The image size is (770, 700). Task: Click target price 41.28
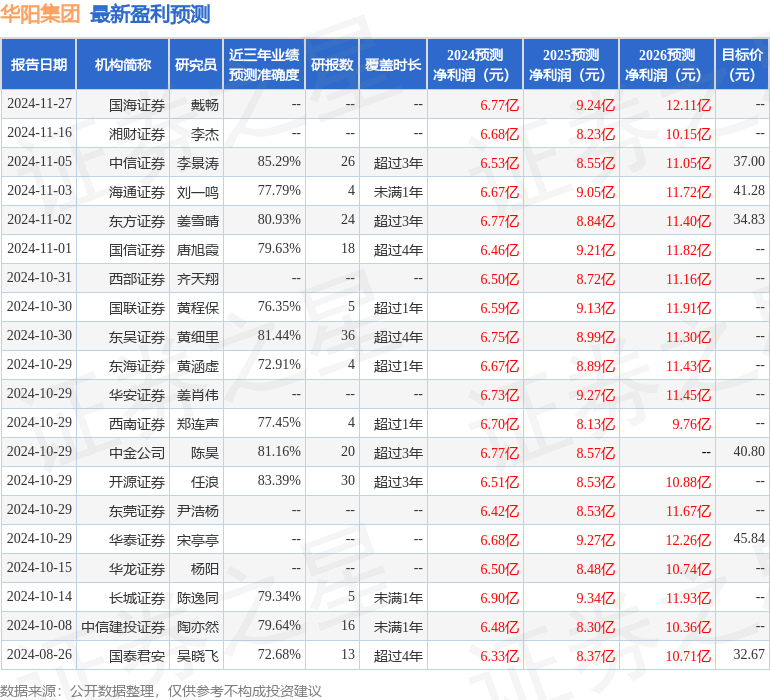click(749, 191)
